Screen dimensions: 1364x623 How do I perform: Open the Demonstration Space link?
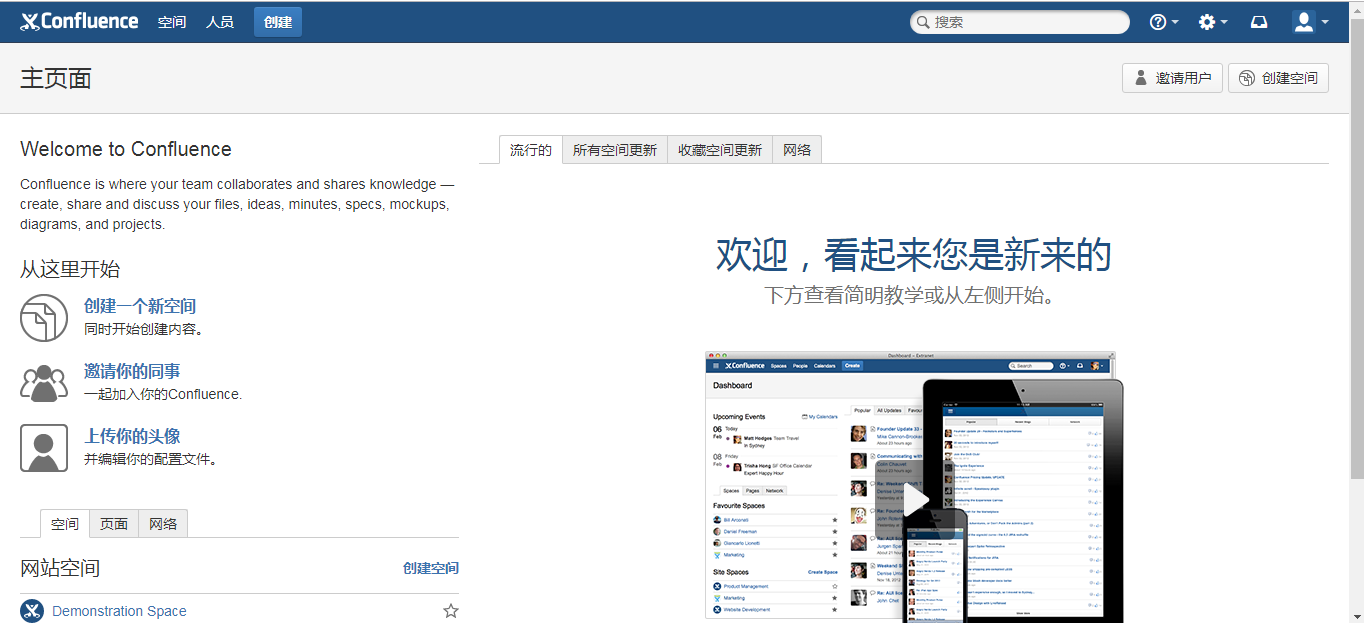(119, 611)
